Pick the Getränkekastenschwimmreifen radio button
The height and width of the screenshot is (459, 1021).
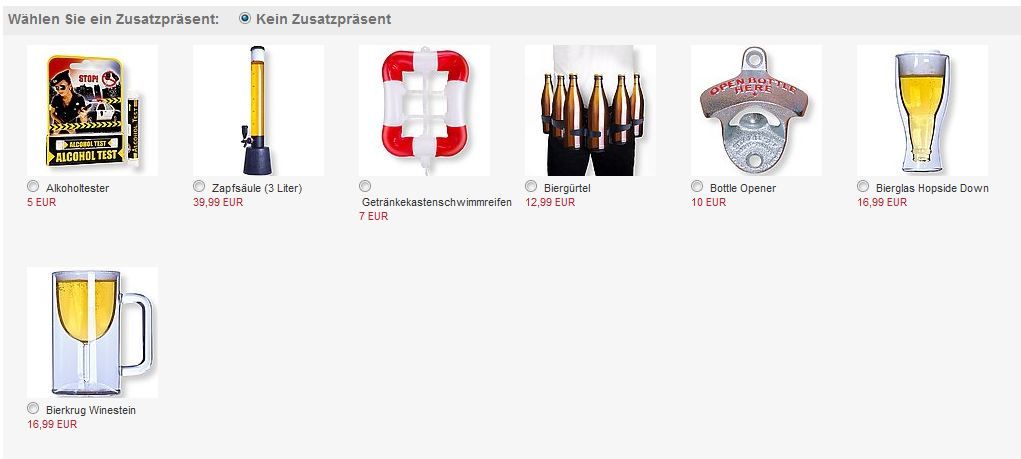(x=365, y=186)
